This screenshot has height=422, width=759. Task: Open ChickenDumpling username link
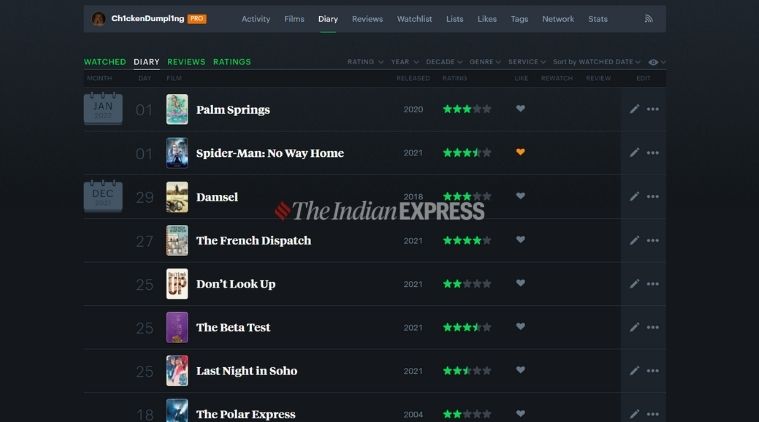click(148, 18)
